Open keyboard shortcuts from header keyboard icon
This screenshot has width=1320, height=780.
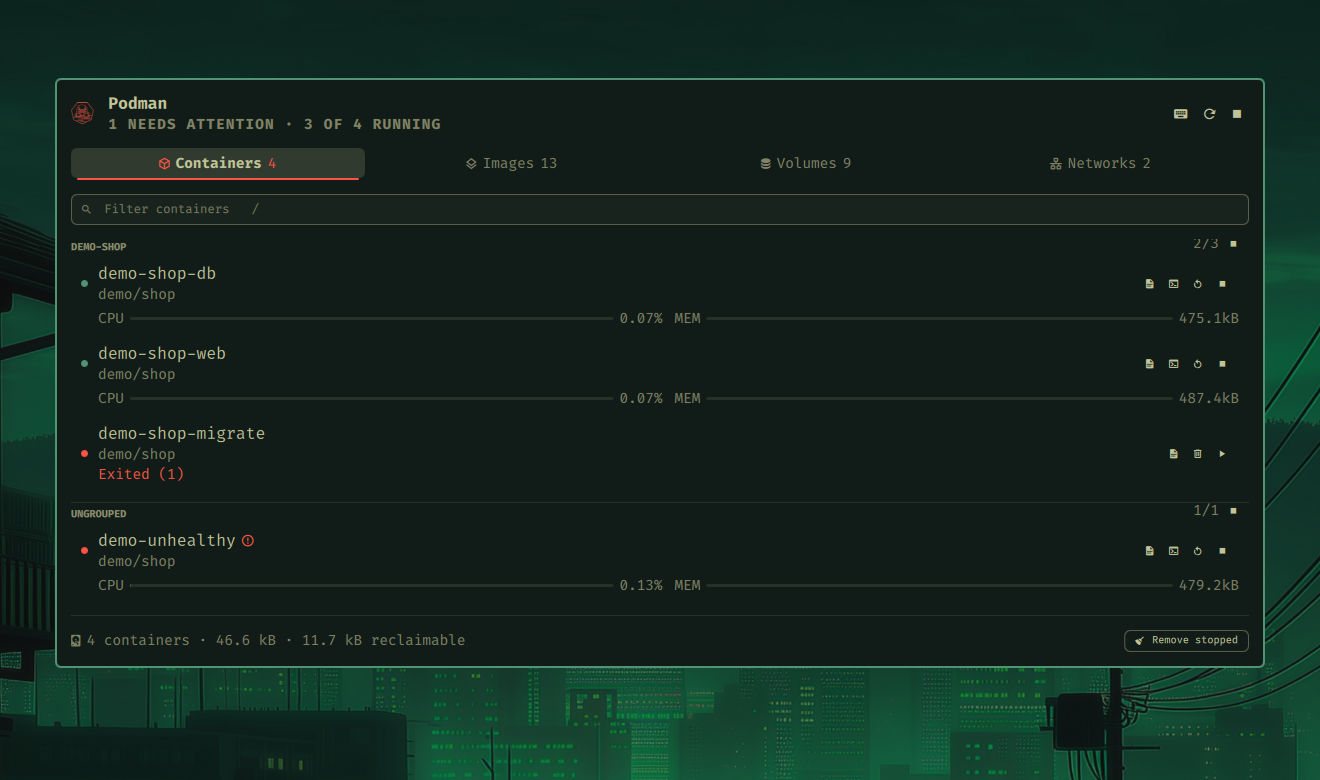1181,114
